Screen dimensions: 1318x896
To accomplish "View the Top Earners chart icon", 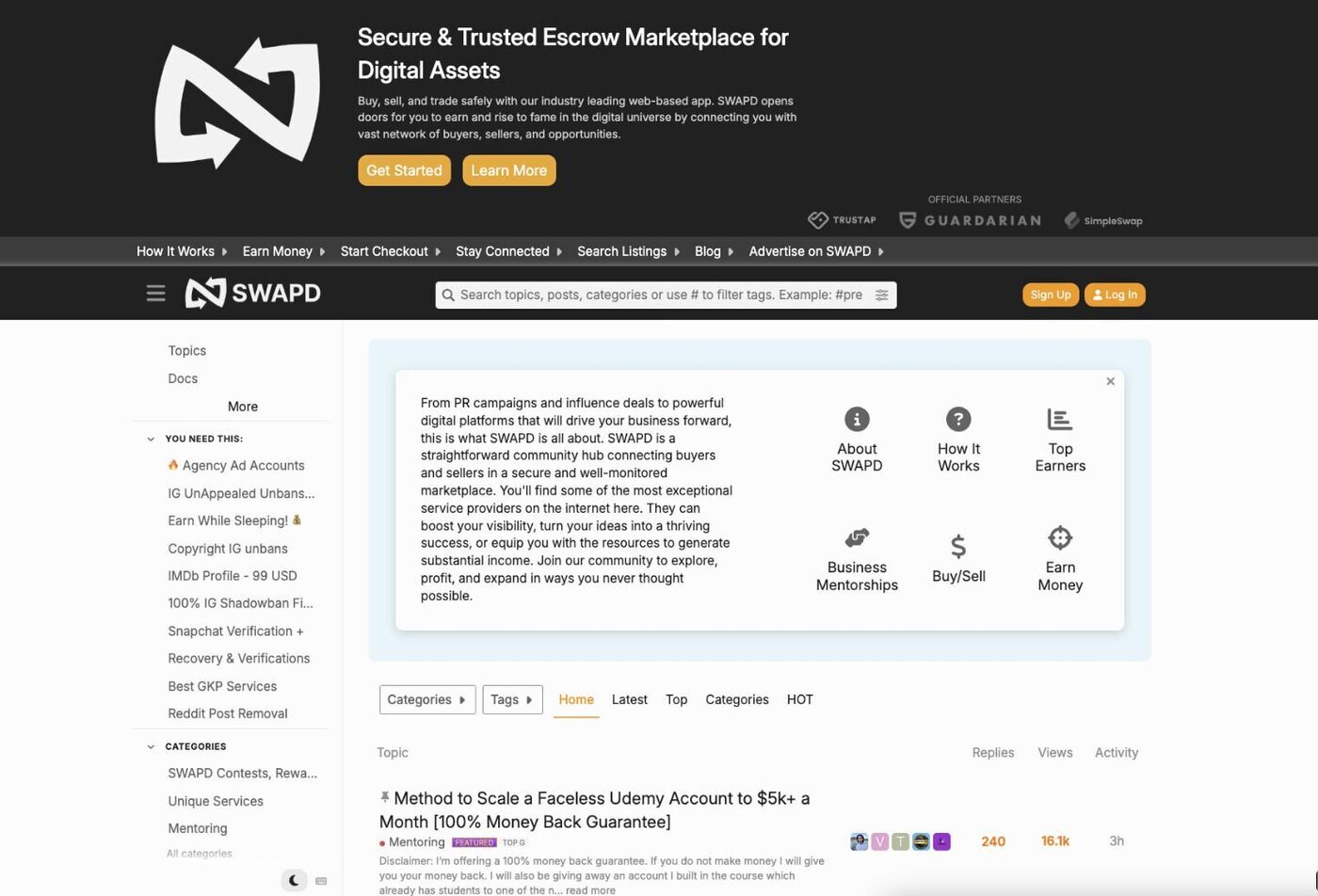I will click(x=1059, y=419).
